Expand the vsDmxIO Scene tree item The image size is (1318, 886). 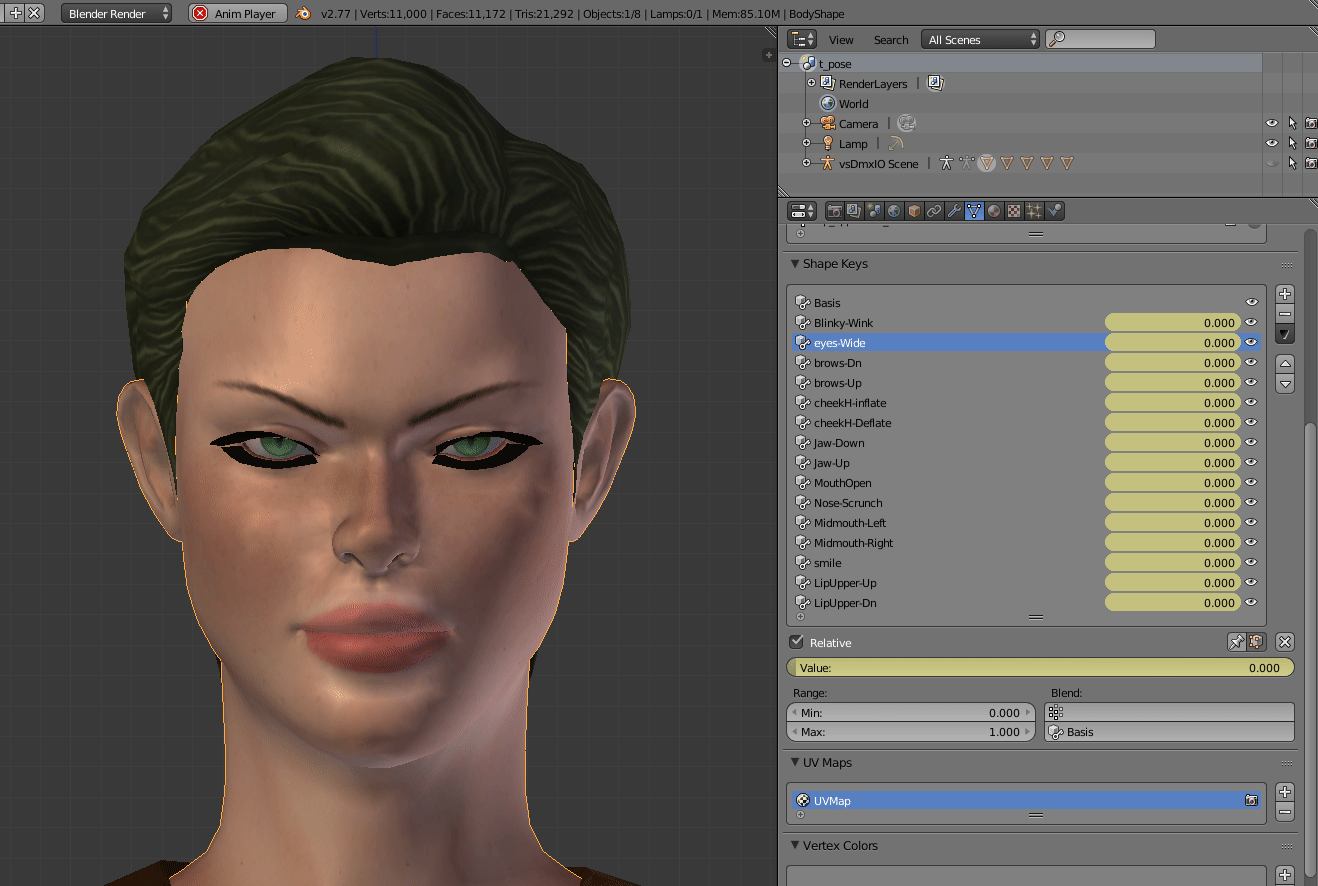[x=806, y=163]
